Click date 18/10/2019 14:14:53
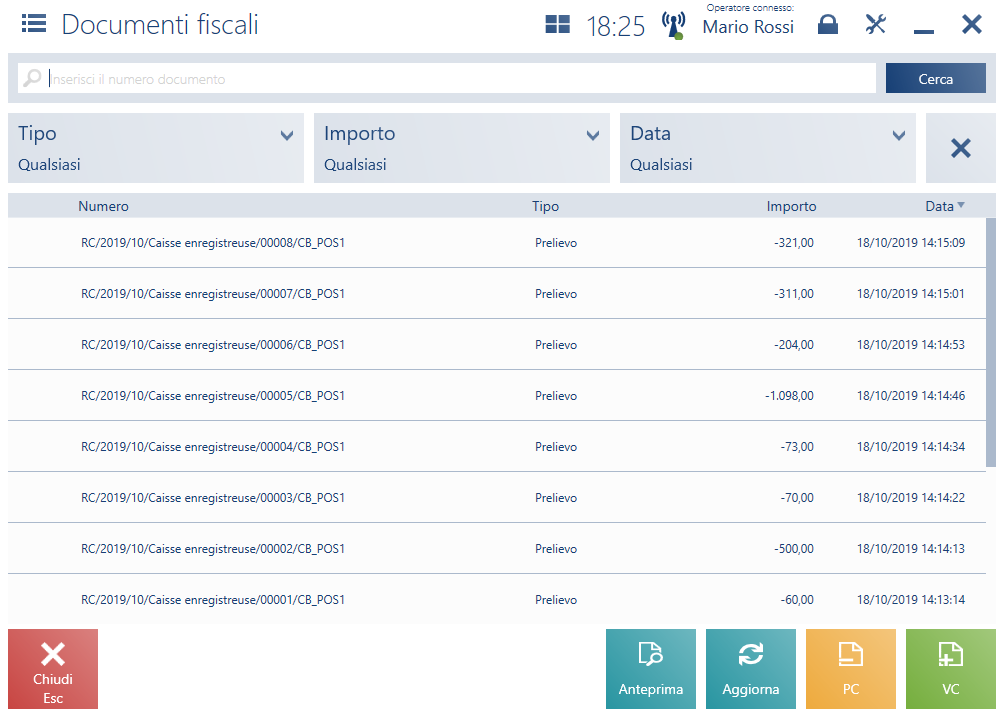1004x714 pixels. (x=911, y=345)
